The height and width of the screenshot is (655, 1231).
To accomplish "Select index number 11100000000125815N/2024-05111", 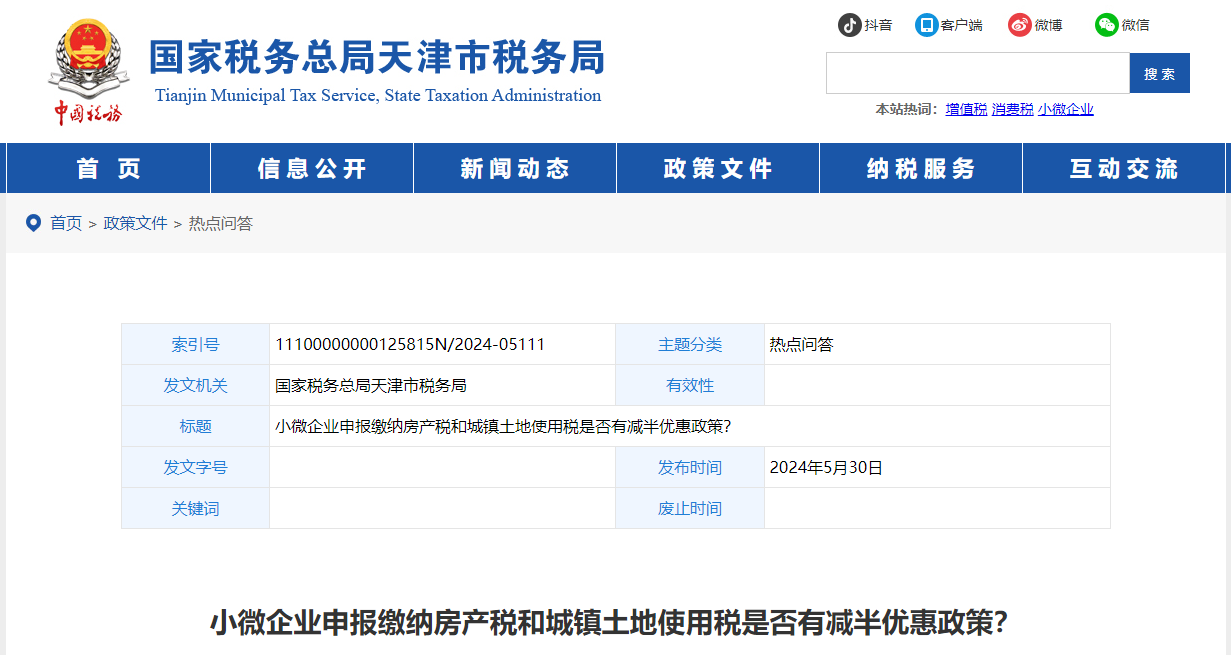I will tap(410, 344).
